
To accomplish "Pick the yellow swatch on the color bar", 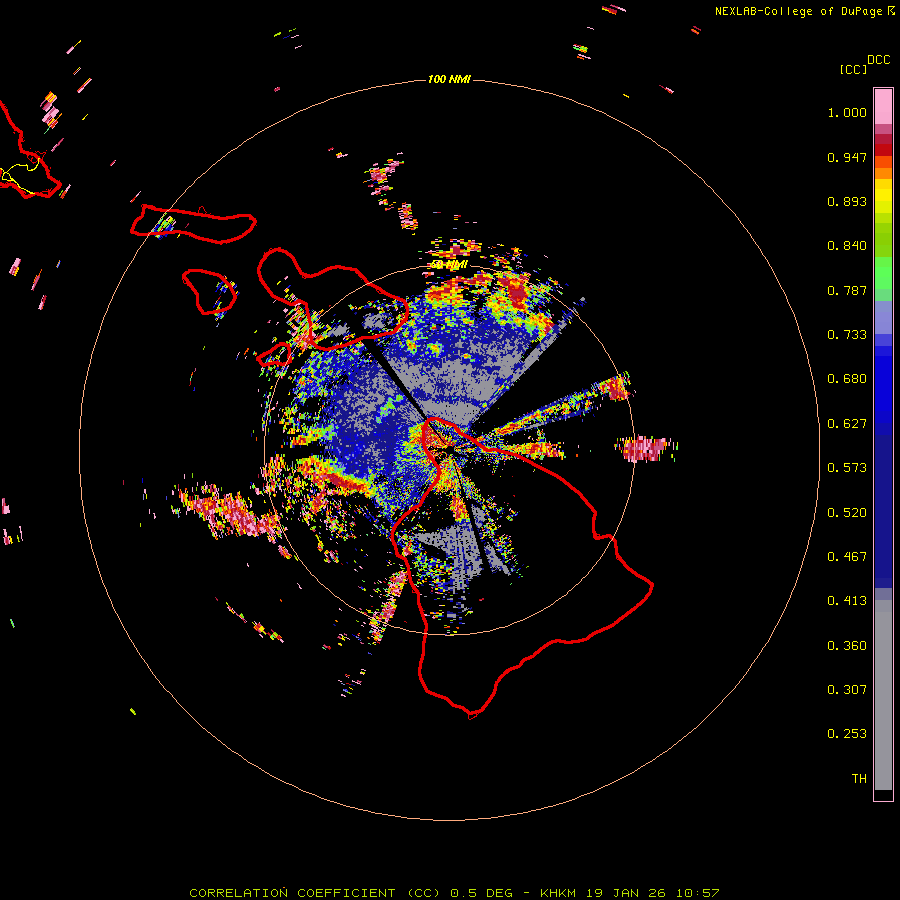I will [883, 196].
